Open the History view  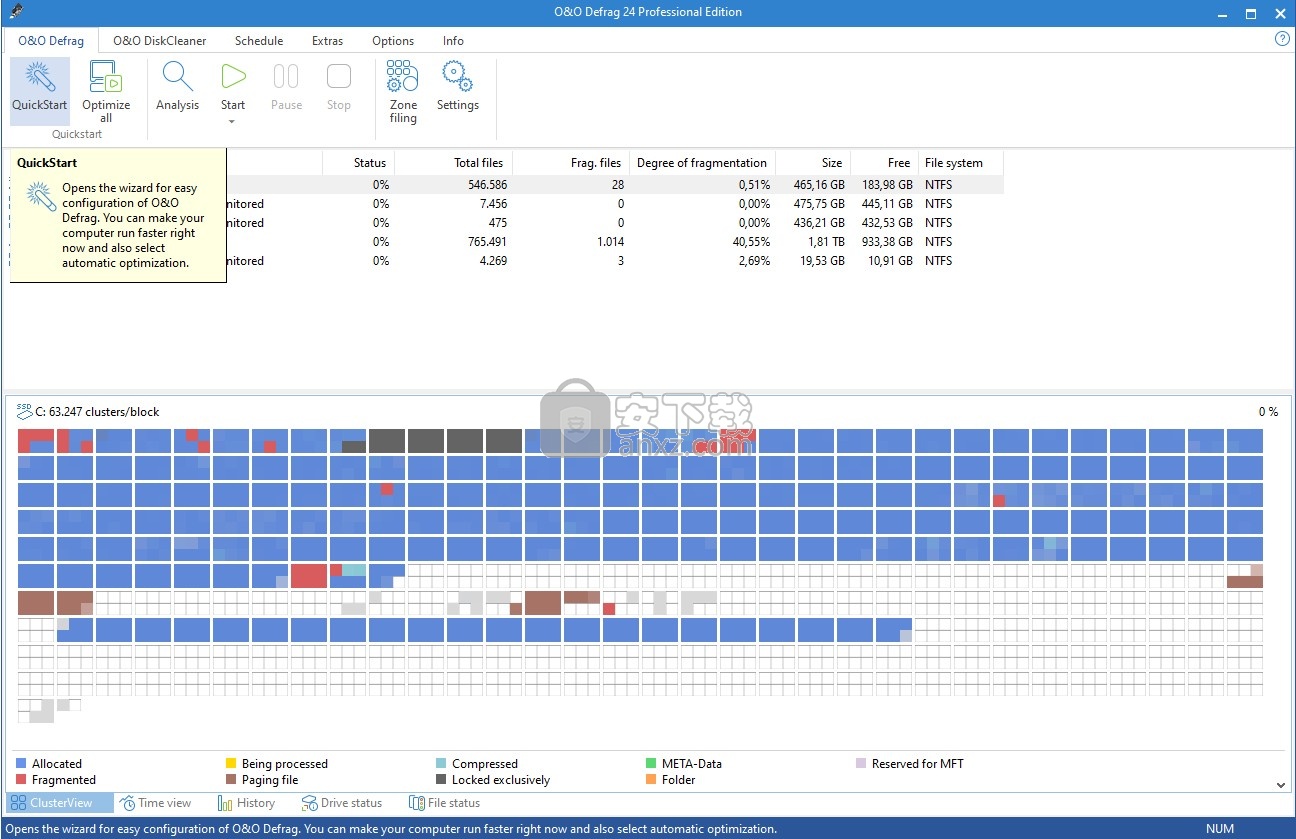(x=246, y=803)
